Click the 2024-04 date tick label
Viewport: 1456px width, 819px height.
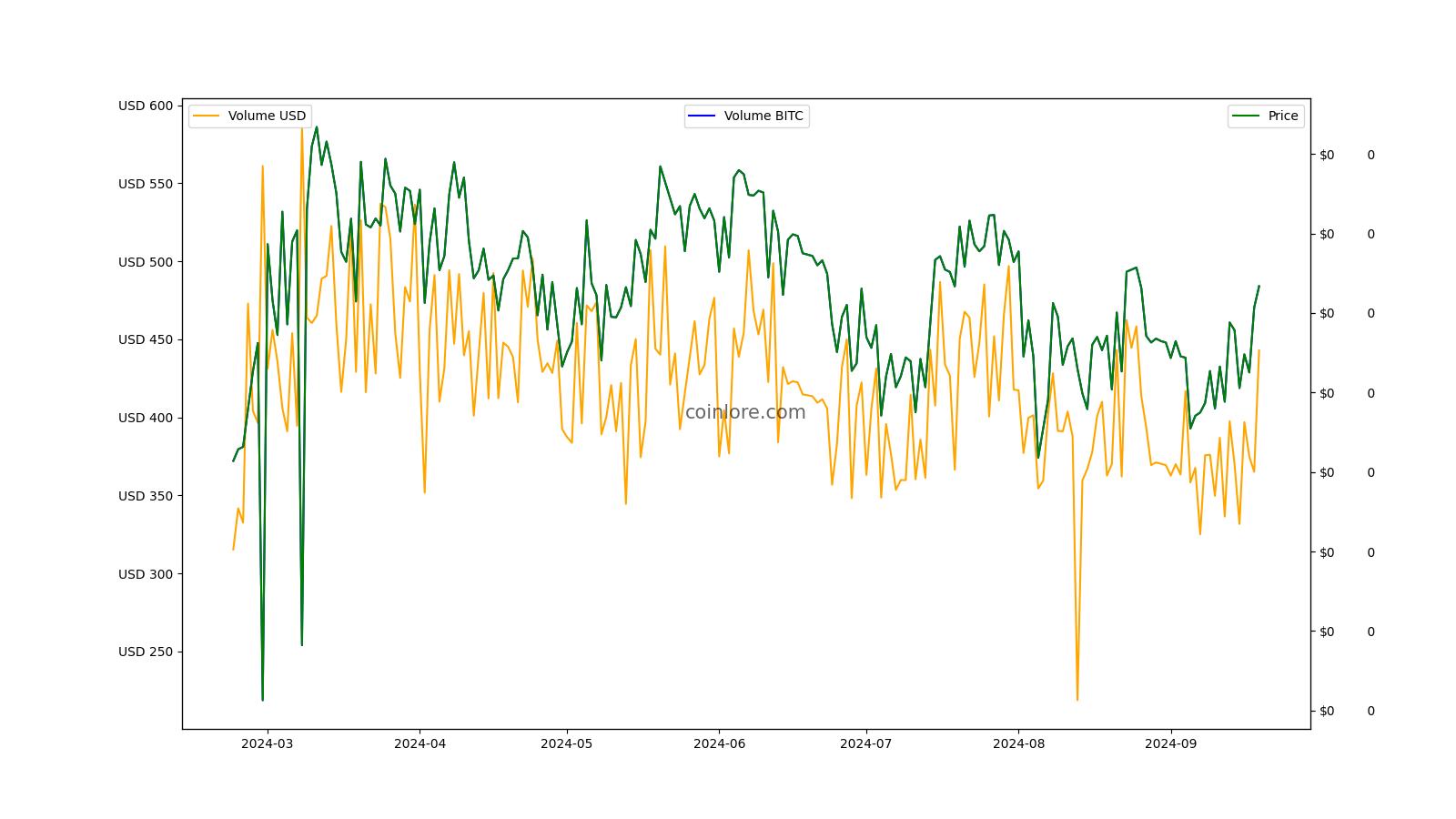point(420,743)
